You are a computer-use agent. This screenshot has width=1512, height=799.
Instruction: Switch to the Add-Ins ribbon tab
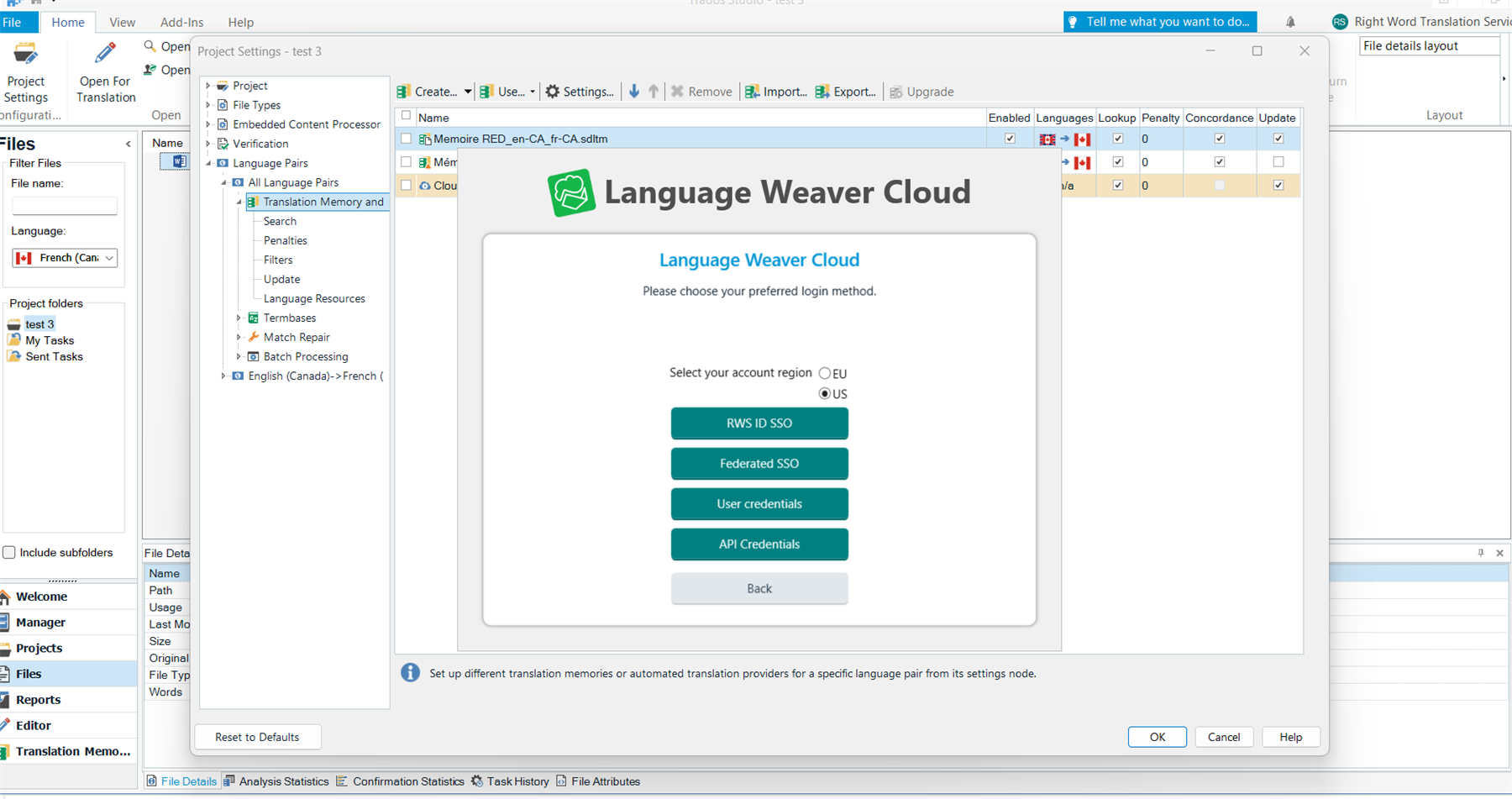coord(181,22)
